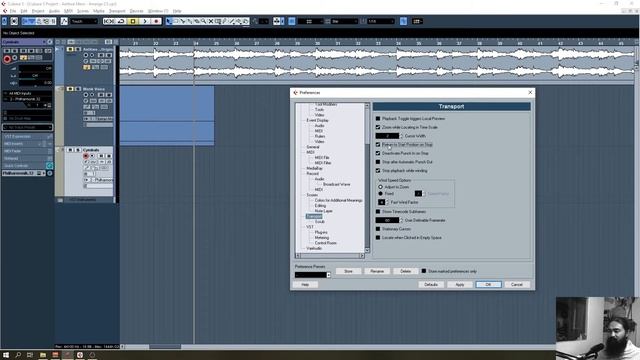Open Windows Start menu

(x=6, y=355)
